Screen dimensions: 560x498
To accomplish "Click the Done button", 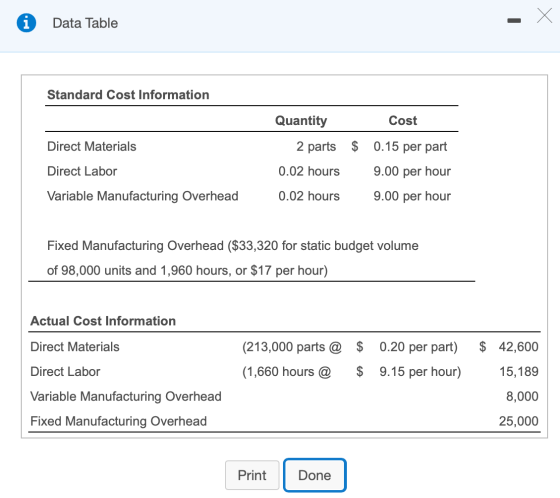I will coord(315,475).
